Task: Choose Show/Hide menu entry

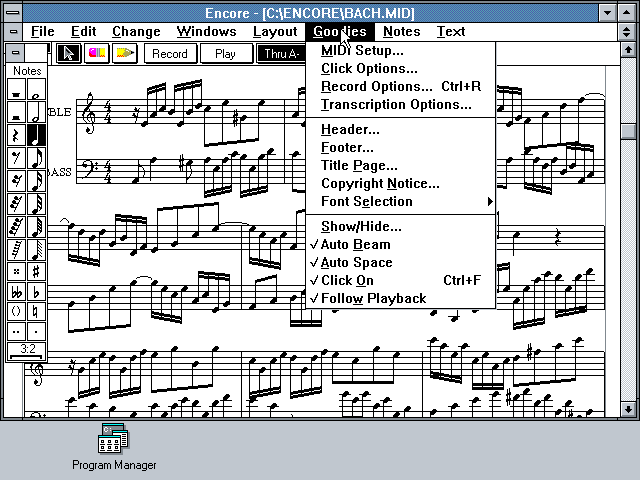Action: coord(400,227)
